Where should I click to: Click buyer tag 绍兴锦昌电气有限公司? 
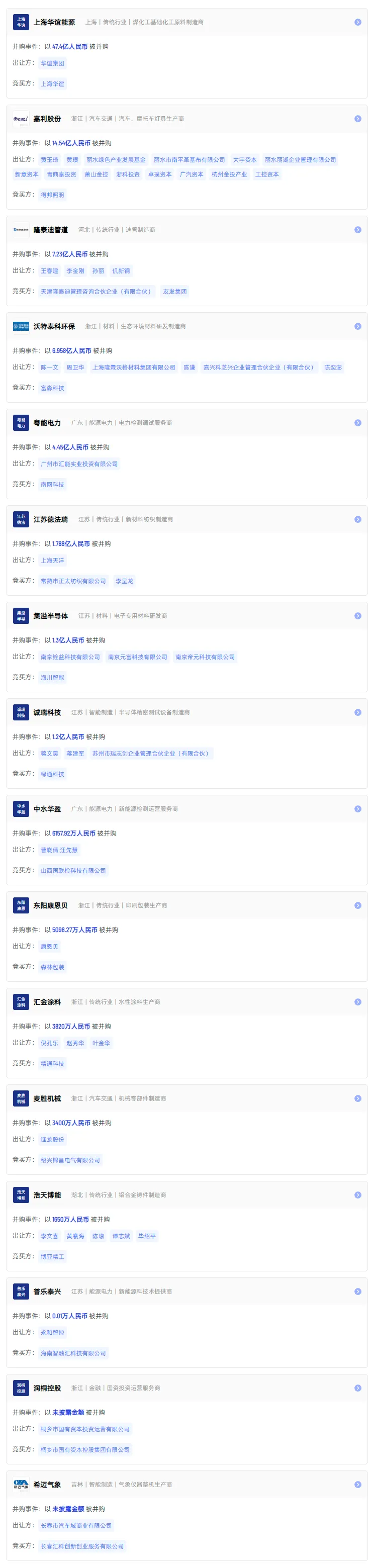tap(70, 1160)
